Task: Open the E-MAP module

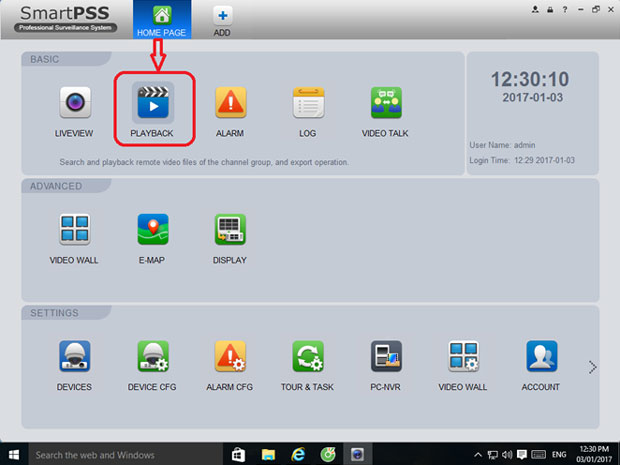Action: tap(153, 229)
